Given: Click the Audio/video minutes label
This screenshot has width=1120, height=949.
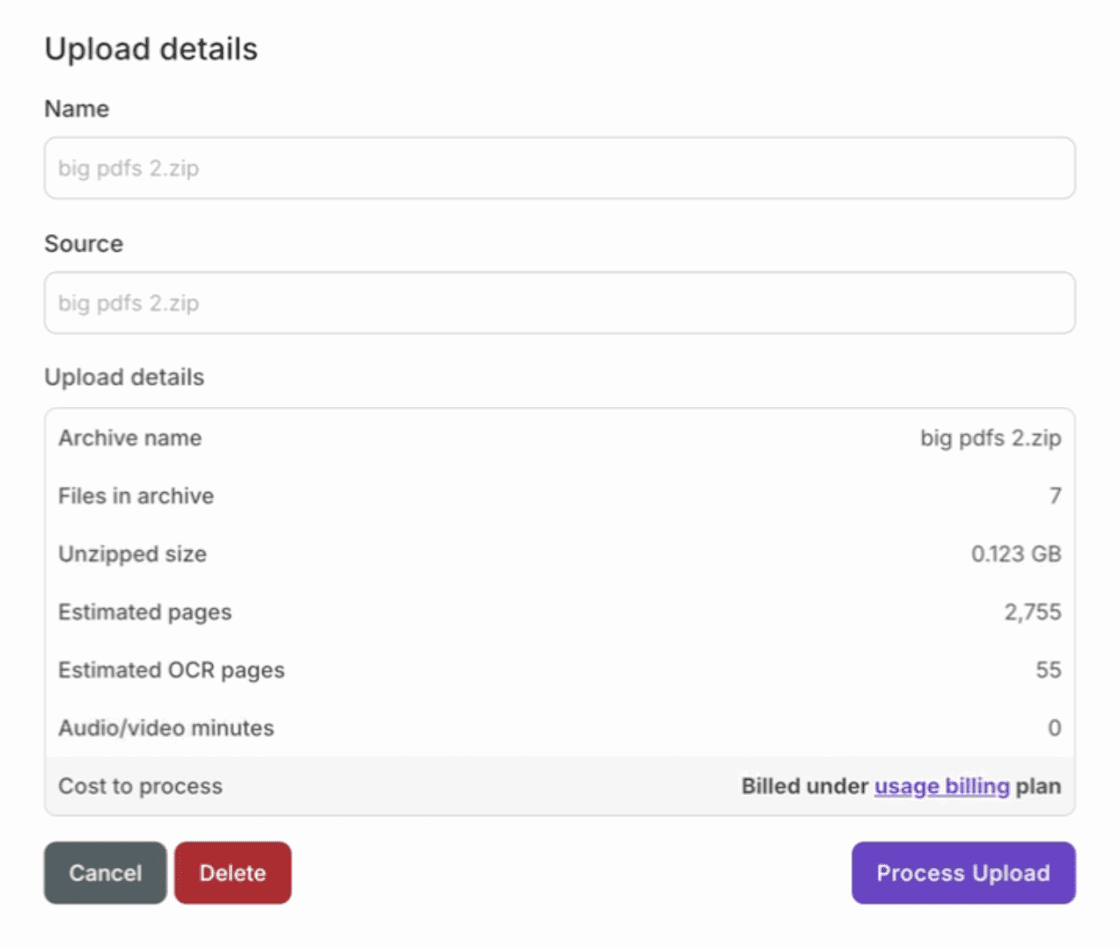Looking at the screenshot, I should 166,728.
